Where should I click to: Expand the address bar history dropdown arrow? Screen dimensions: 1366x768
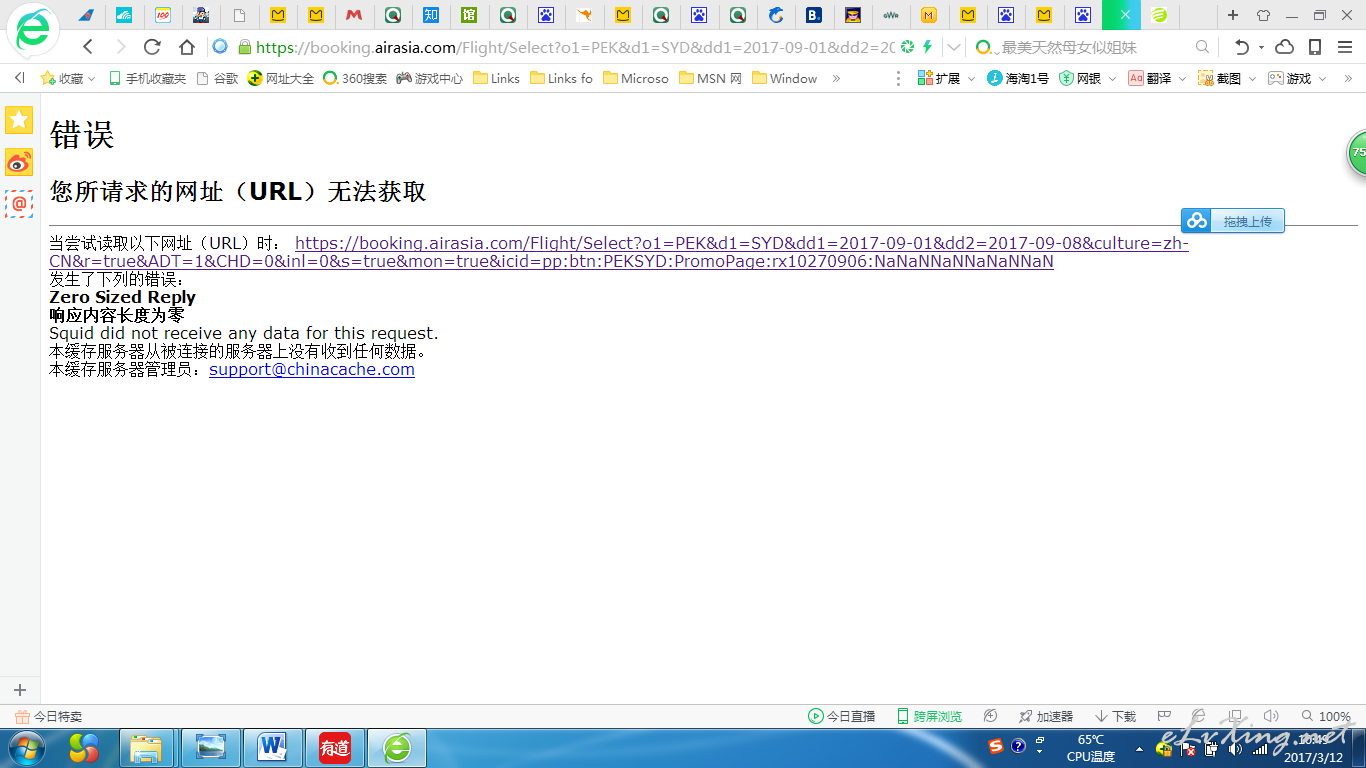point(954,47)
